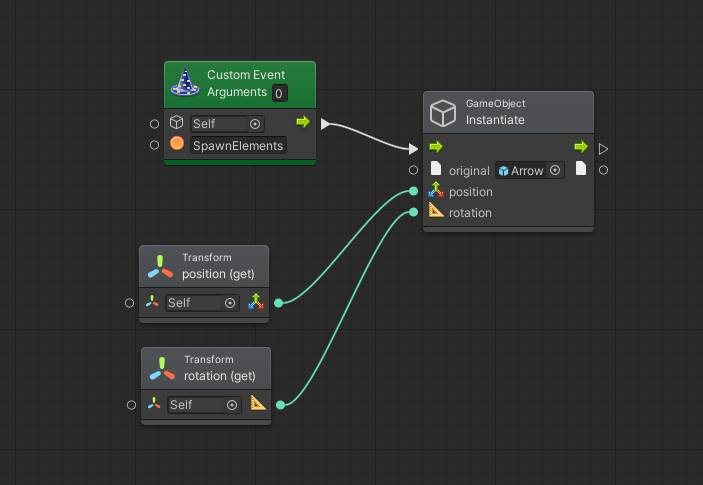Click the SpawnElements event name field
The height and width of the screenshot is (485, 703).
[238, 145]
